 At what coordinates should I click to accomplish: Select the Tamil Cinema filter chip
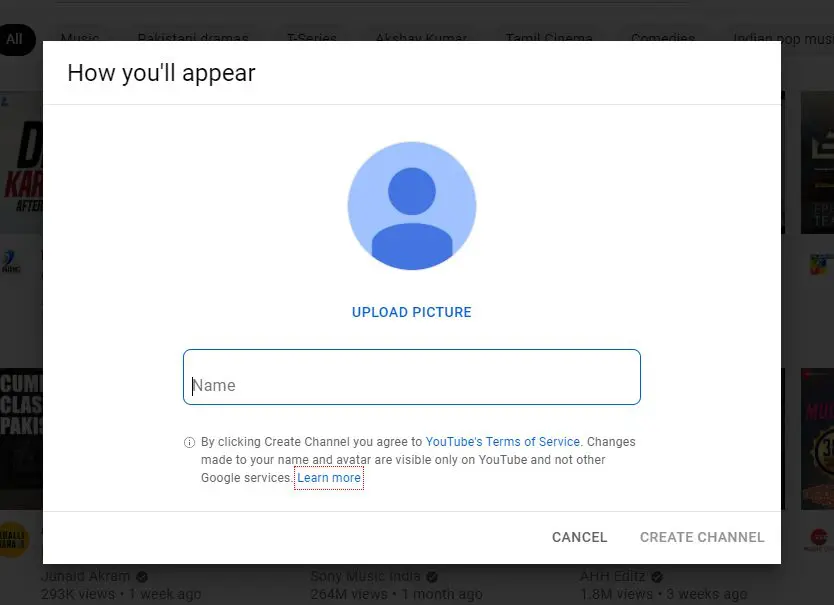coord(549,38)
